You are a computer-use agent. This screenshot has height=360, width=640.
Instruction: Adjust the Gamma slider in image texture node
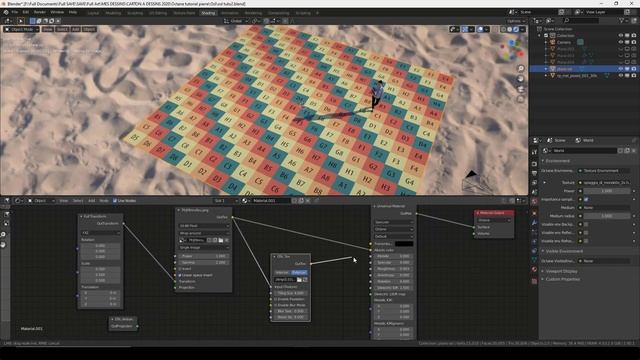point(204,262)
